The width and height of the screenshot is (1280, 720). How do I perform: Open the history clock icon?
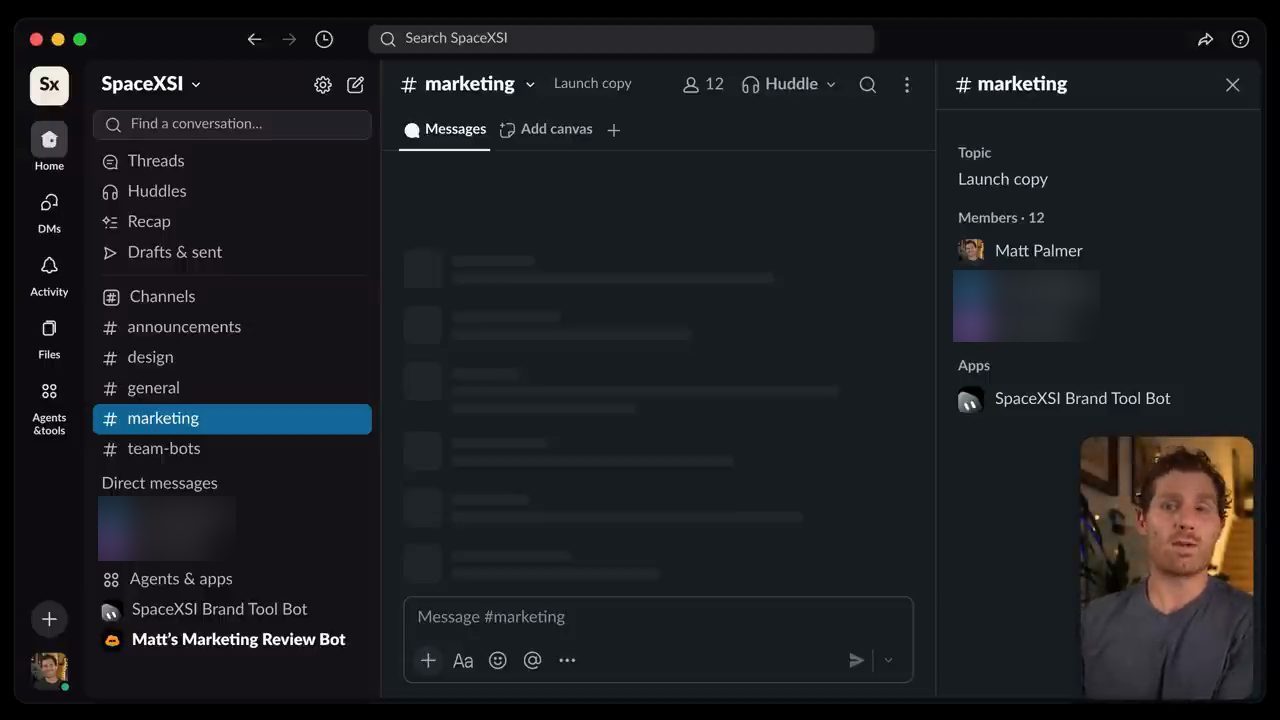(x=324, y=39)
